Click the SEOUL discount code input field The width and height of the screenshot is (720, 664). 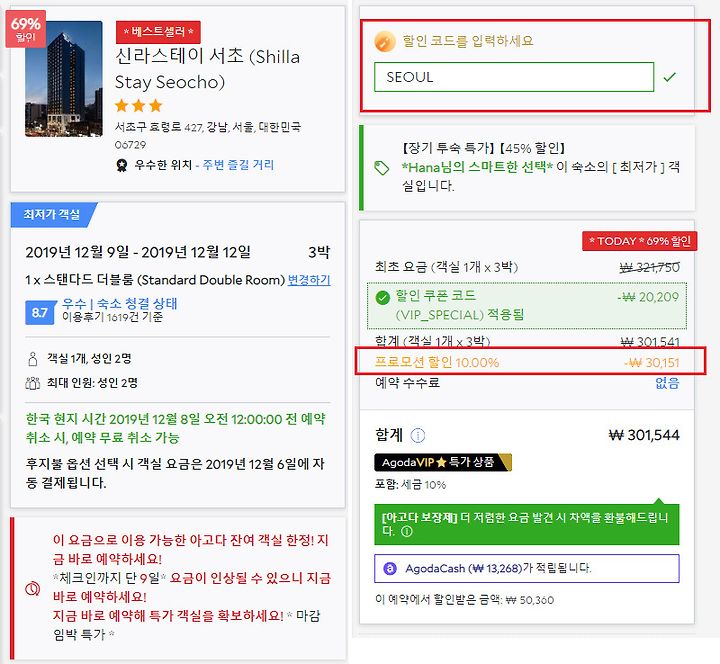point(513,77)
